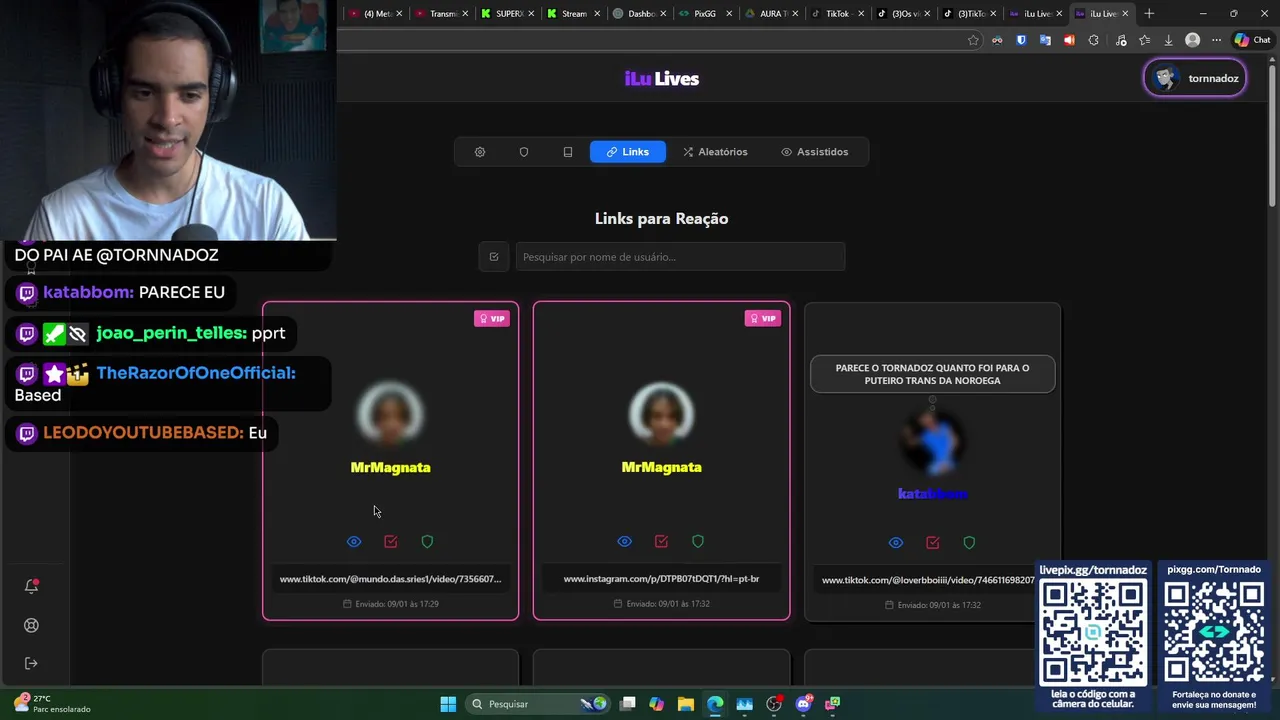The height and width of the screenshot is (720, 1280).
Task: Open the Edge profile avatar icon
Action: click(x=1192, y=40)
